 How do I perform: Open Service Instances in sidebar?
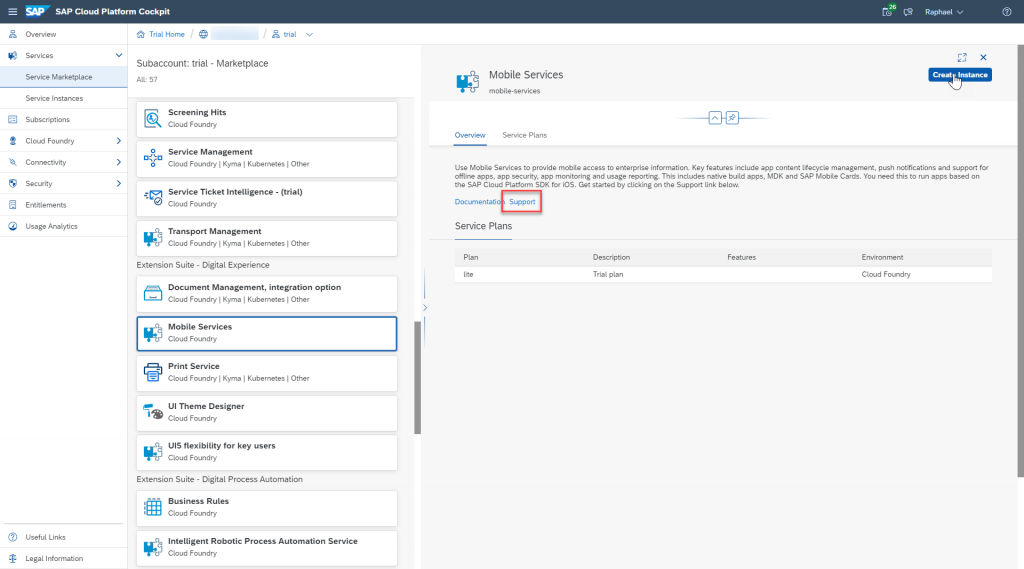coord(54,98)
